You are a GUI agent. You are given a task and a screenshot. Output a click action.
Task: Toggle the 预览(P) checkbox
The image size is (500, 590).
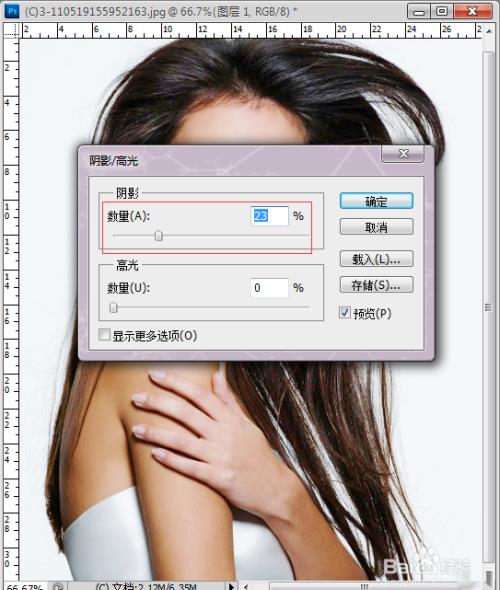tap(345, 312)
